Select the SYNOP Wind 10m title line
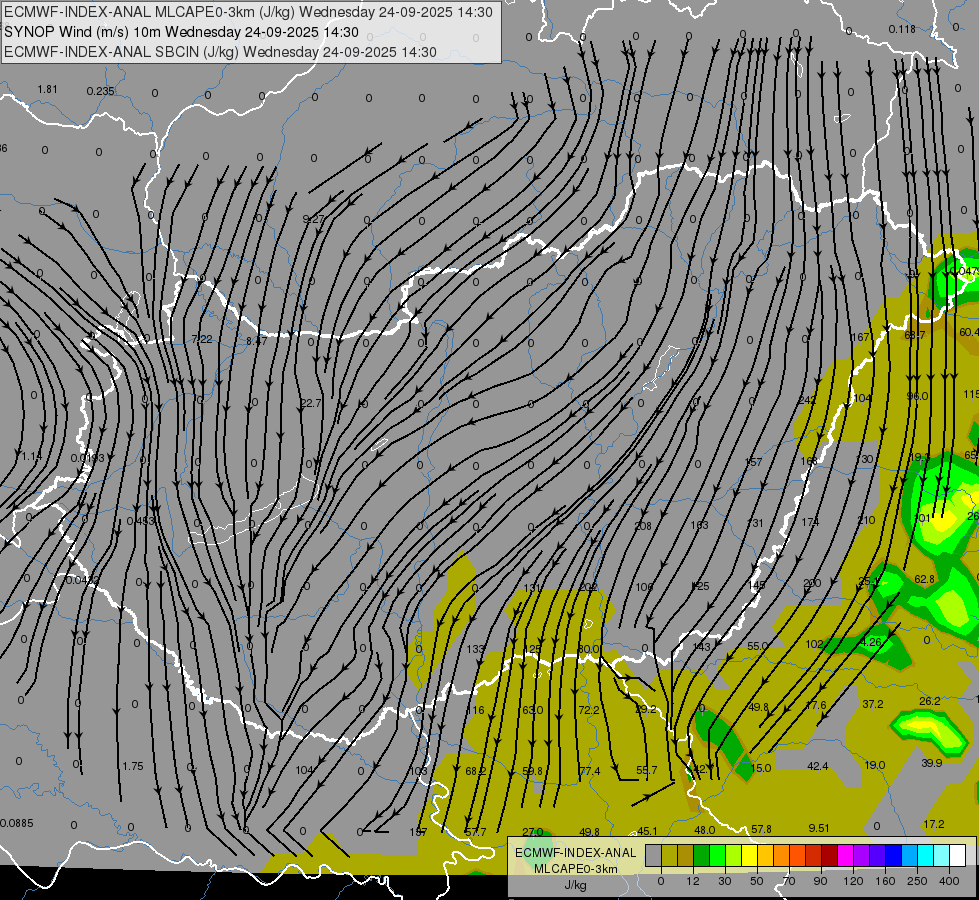The height and width of the screenshot is (900, 979). tap(181, 32)
